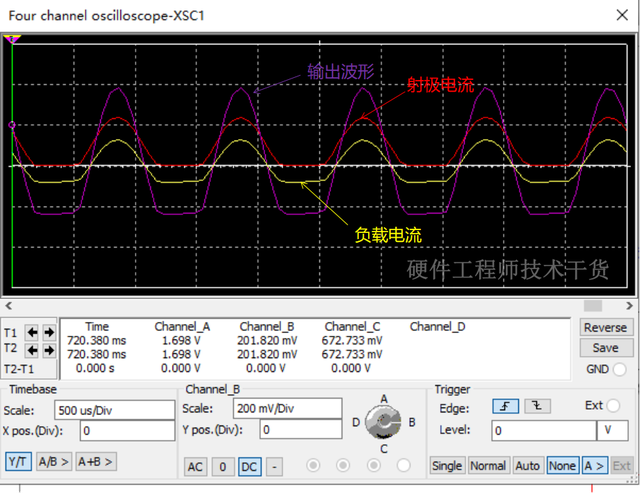Set channel coupling to 0
Screen dimensions: 640x493
click(x=222, y=466)
